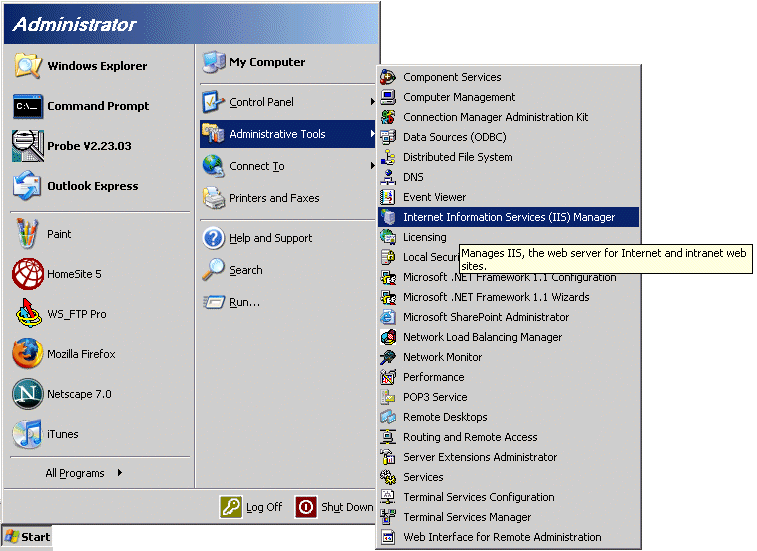
Task: Expand the Connect To submenu arrow
Action: (x=372, y=166)
